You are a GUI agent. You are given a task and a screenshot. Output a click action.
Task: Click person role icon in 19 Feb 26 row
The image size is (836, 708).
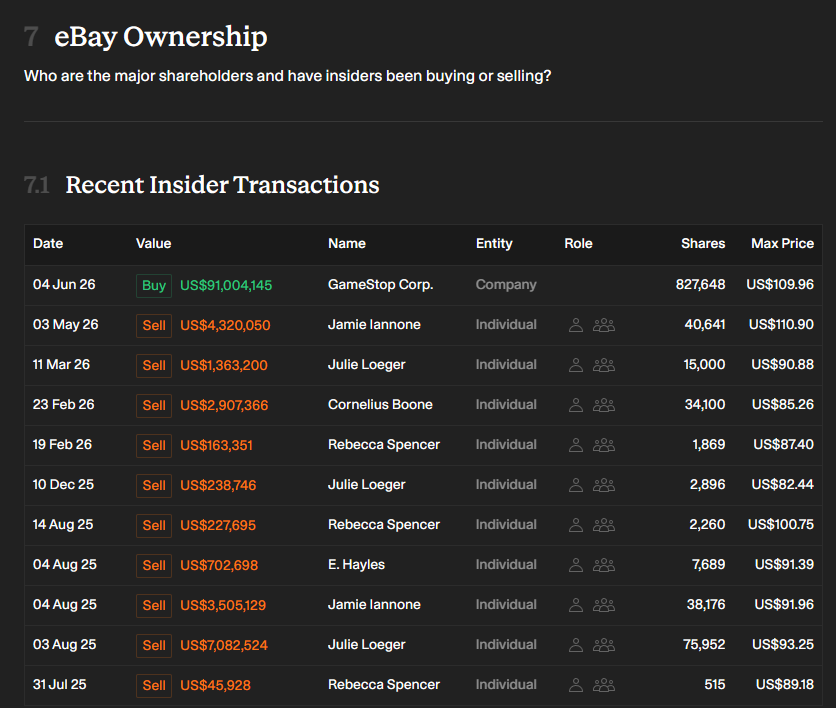(x=576, y=445)
